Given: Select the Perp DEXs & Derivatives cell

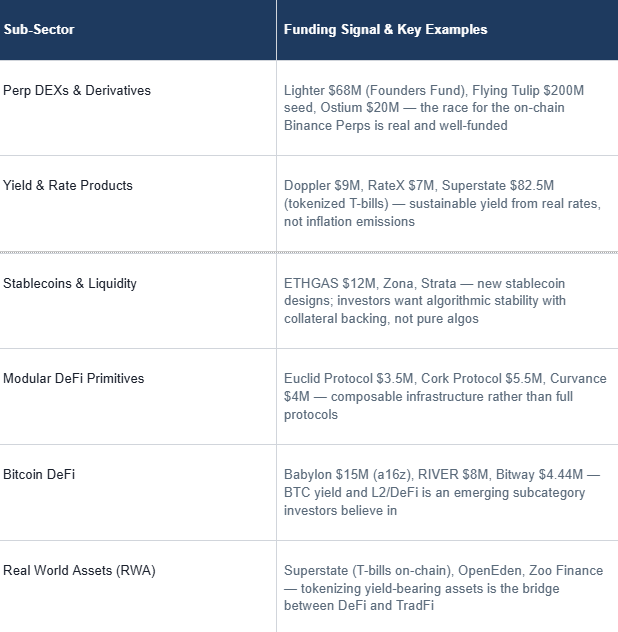Looking at the screenshot, I should coord(77,90).
